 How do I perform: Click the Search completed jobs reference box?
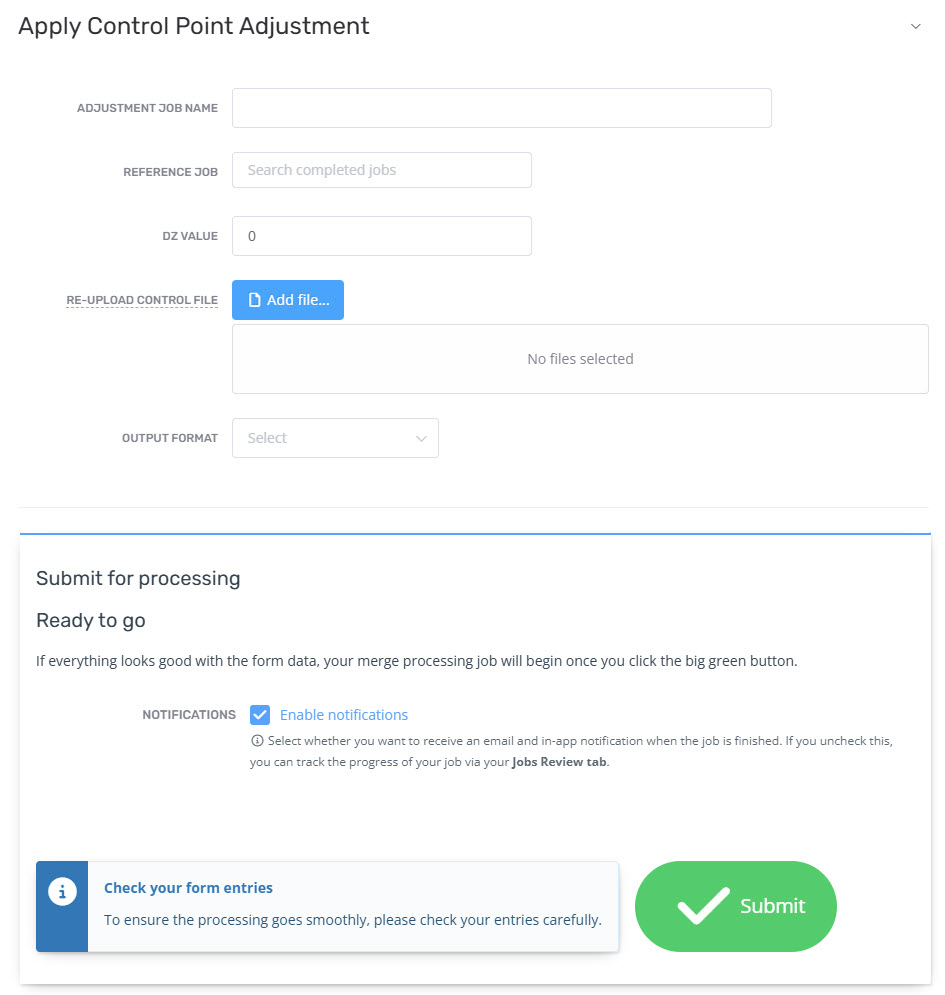(x=381, y=170)
